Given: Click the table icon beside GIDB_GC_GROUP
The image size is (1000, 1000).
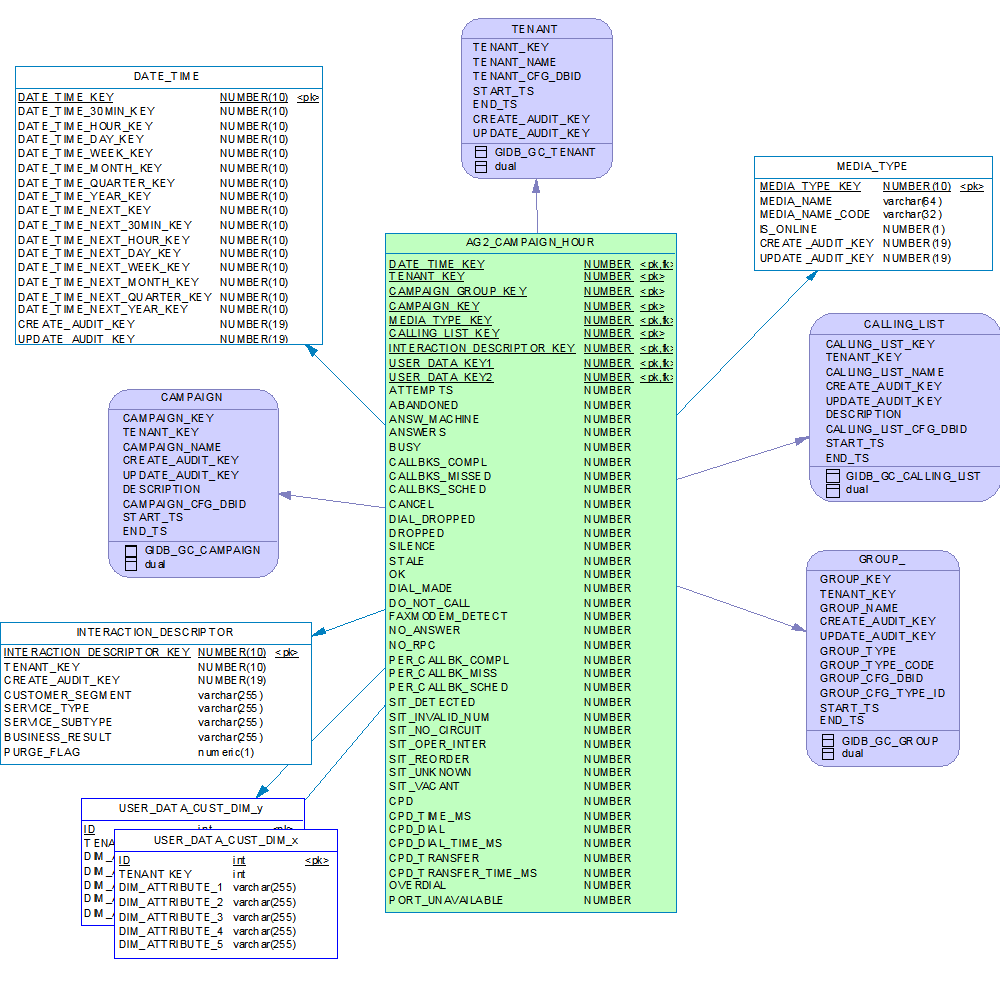Looking at the screenshot, I should point(828,740).
